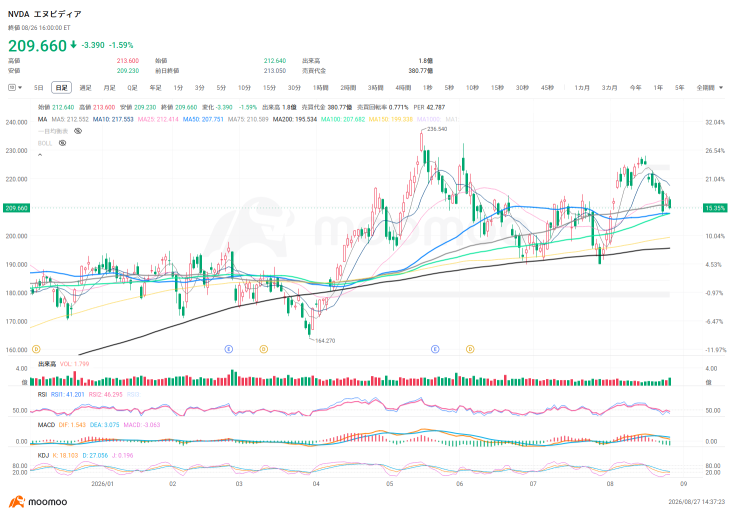Select the 30分 interval
733x515 pixels.
(294, 87)
